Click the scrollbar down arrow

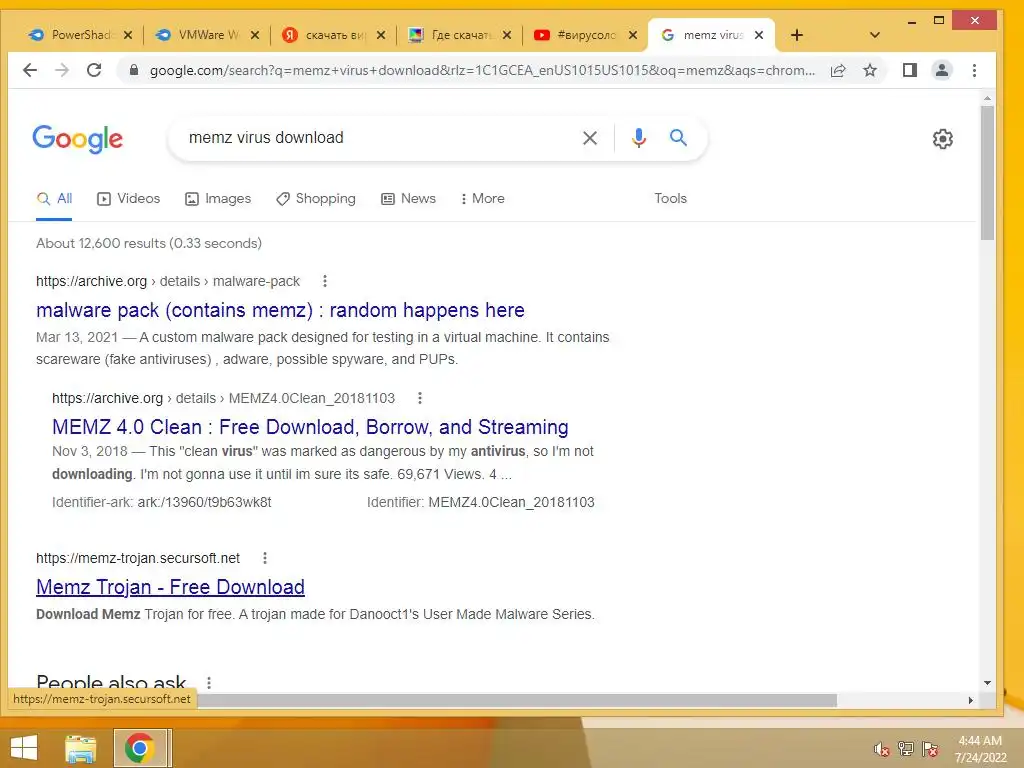[x=987, y=683]
